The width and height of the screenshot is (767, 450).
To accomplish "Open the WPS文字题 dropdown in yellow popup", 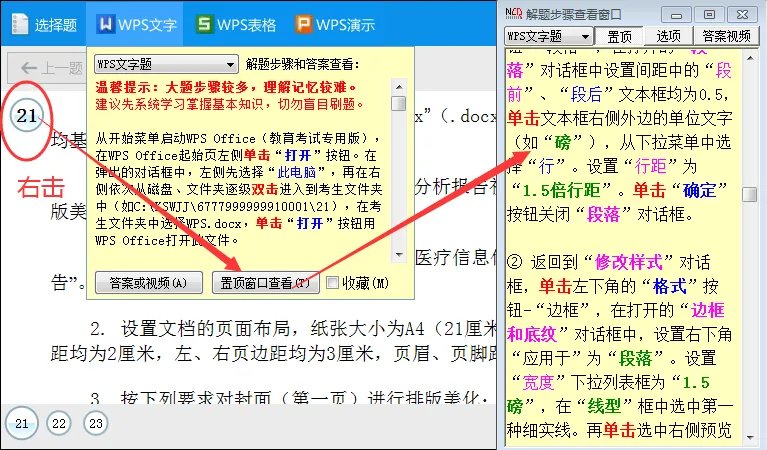I will [166, 64].
